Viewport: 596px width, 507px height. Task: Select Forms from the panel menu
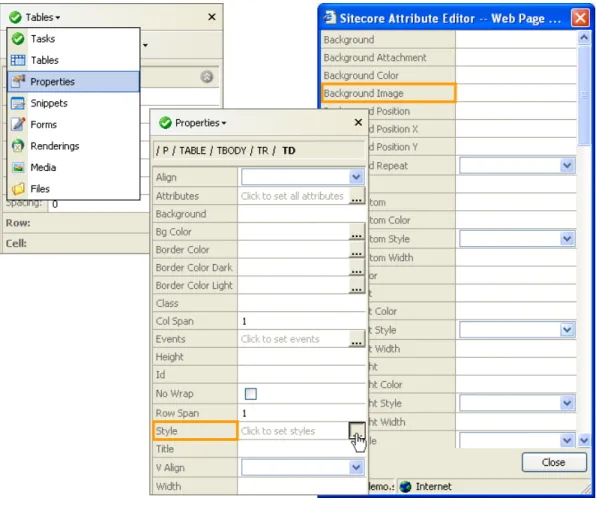pyautogui.click(x=74, y=124)
